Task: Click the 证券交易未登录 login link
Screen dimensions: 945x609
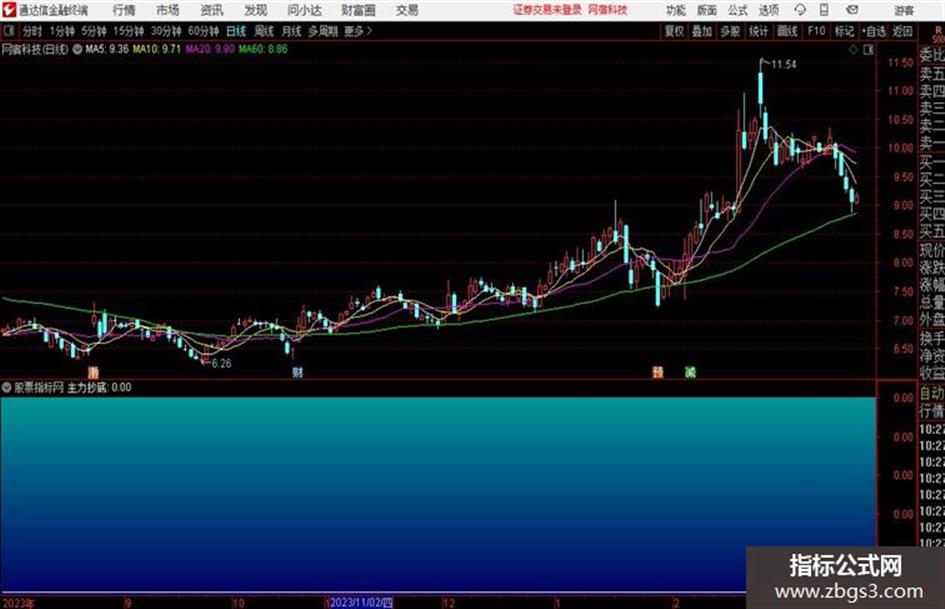Action: click(x=547, y=10)
